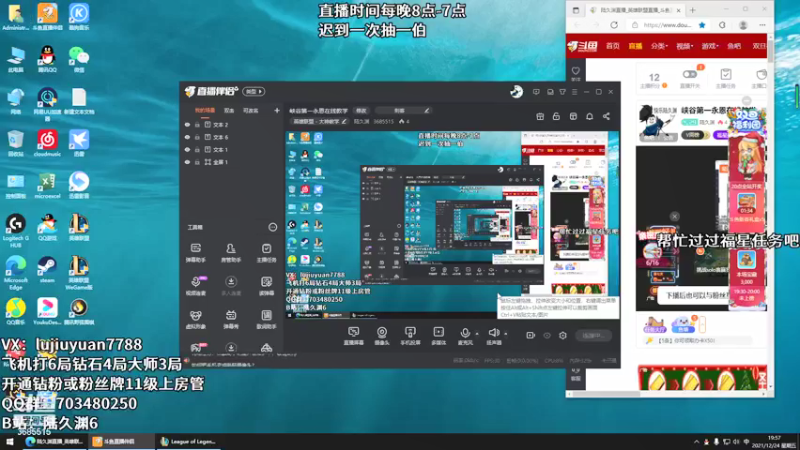Open 鱼吧 in Douyu navigation
The height and width of the screenshot is (450, 800).
pyautogui.click(x=734, y=46)
